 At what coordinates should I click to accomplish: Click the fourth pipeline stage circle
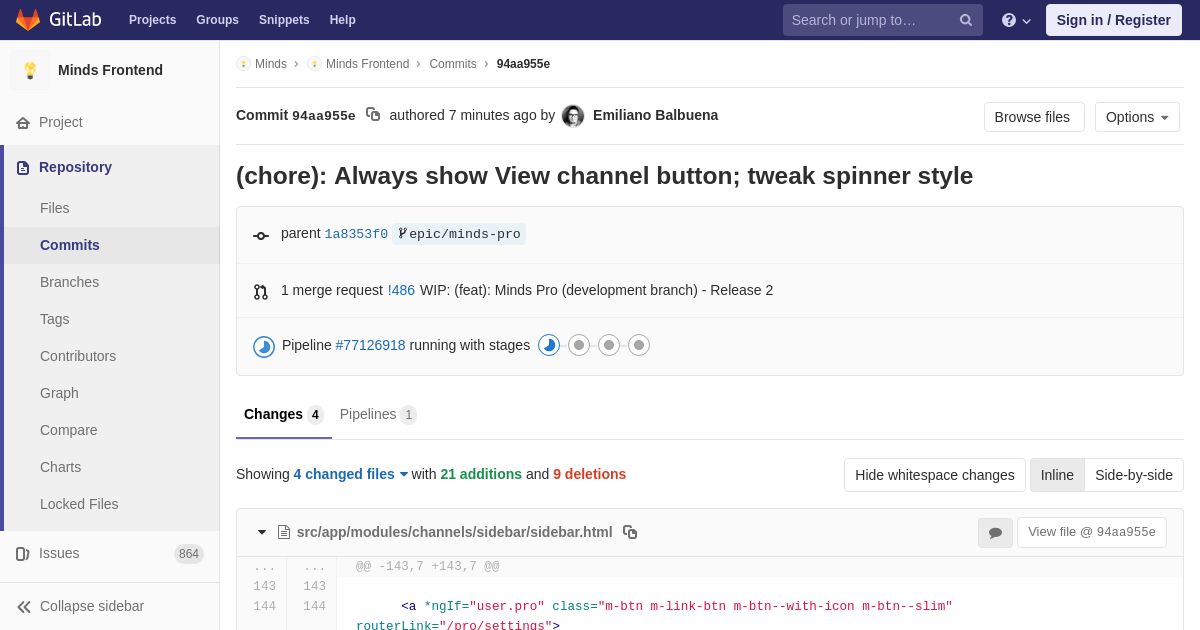[639, 345]
